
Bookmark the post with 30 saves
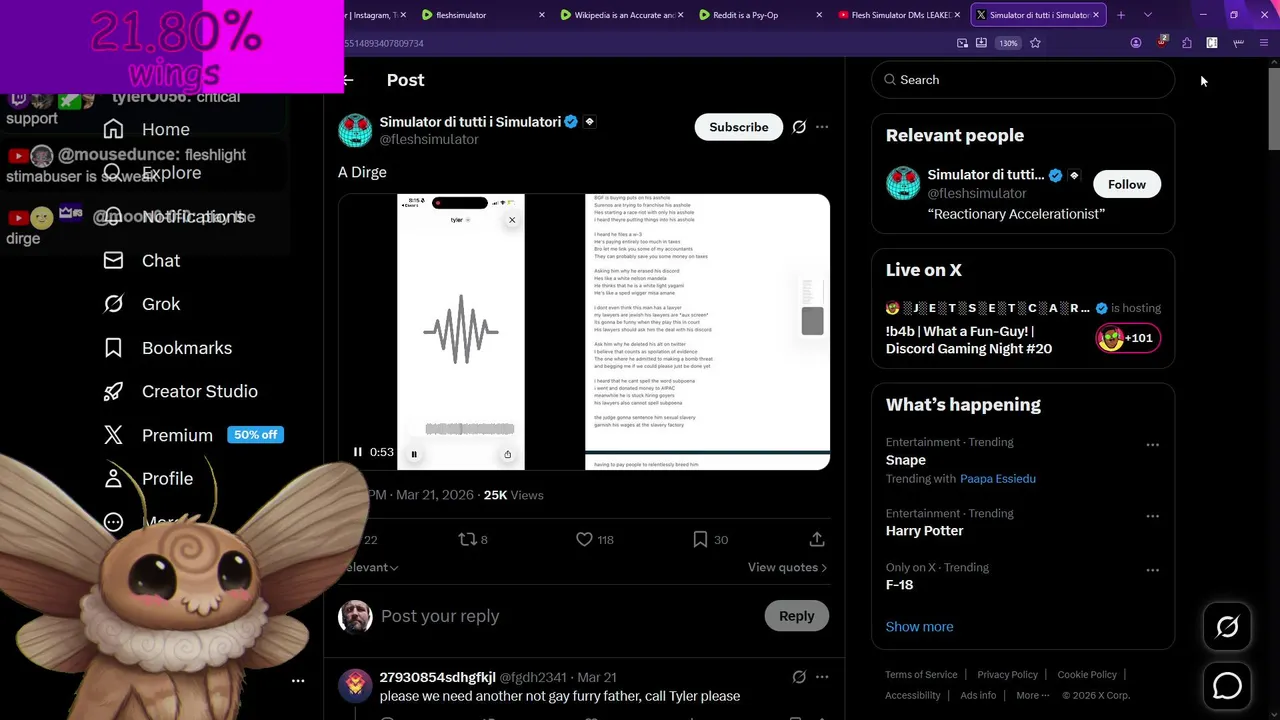pos(700,539)
